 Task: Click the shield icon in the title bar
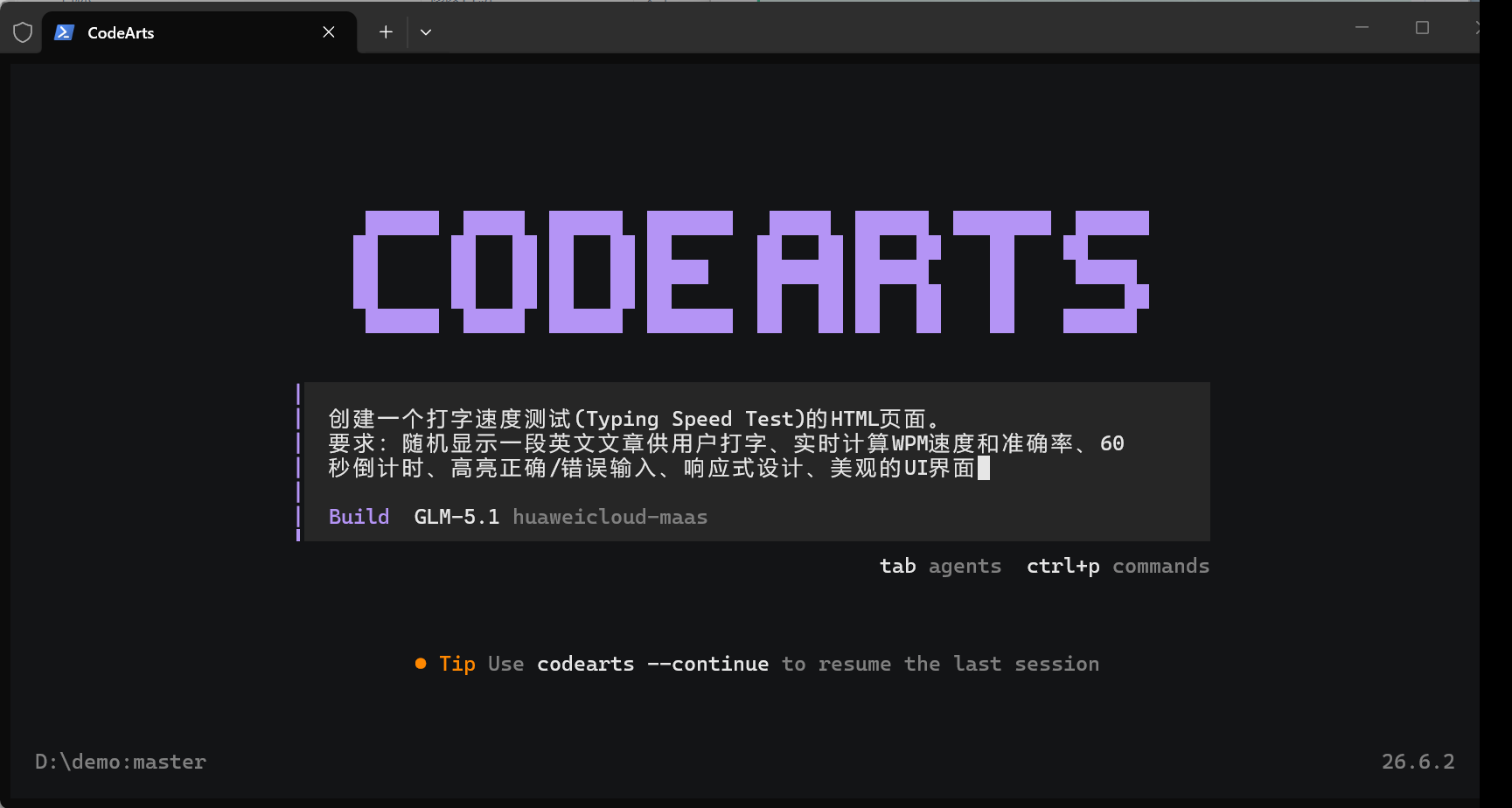point(23,32)
